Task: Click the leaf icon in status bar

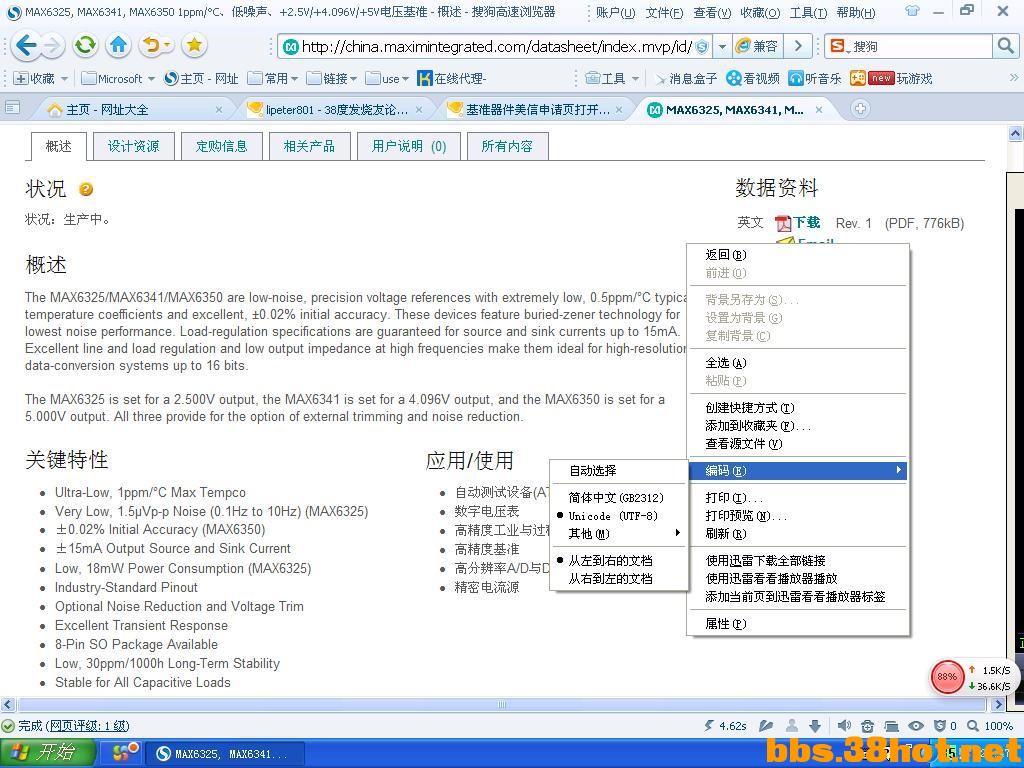Action: [766, 726]
